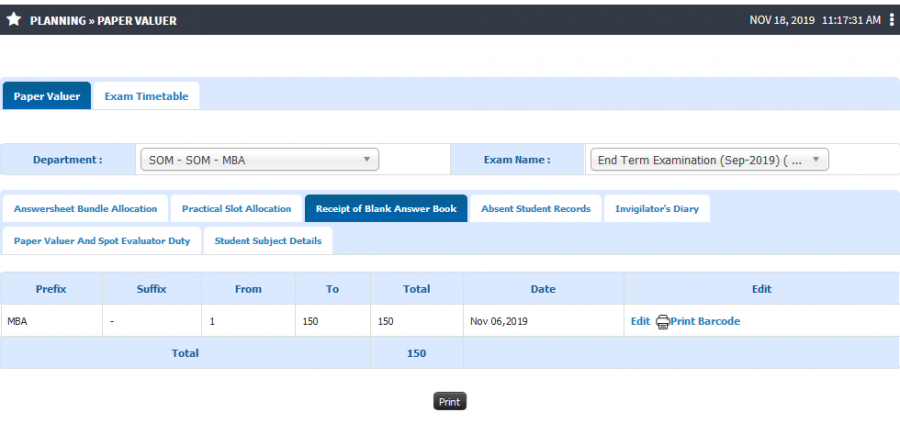The height and width of the screenshot is (423, 900).
Task: Click the Total column header
Action: pyautogui.click(x=417, y=289)
